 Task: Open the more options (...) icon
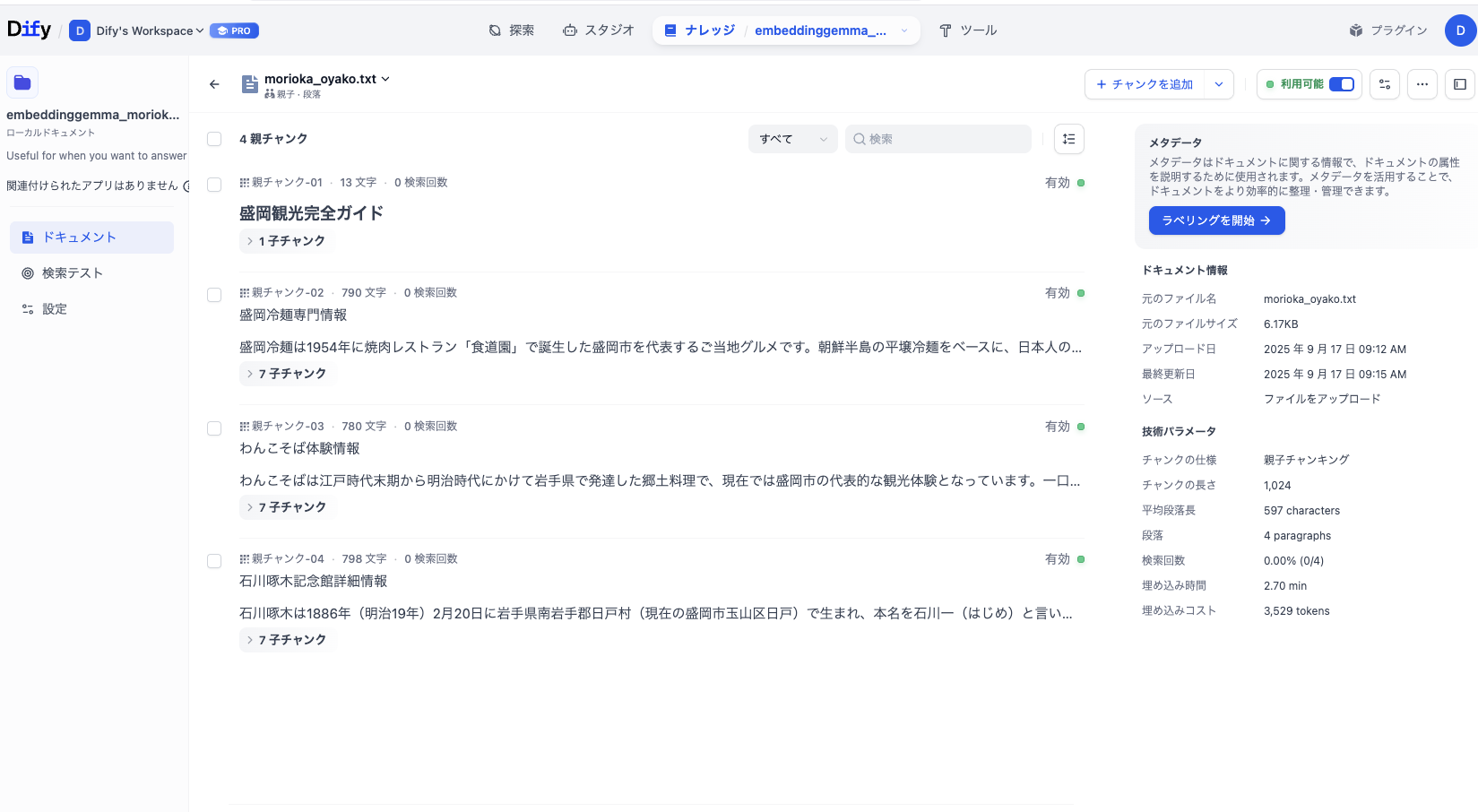1422,83
